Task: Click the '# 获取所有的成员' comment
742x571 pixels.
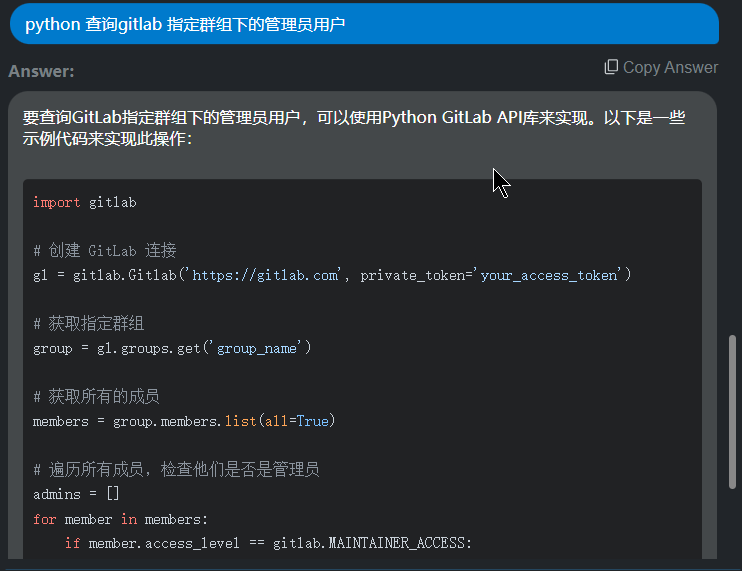Action: pyautogui.click(x=96, y=396)
